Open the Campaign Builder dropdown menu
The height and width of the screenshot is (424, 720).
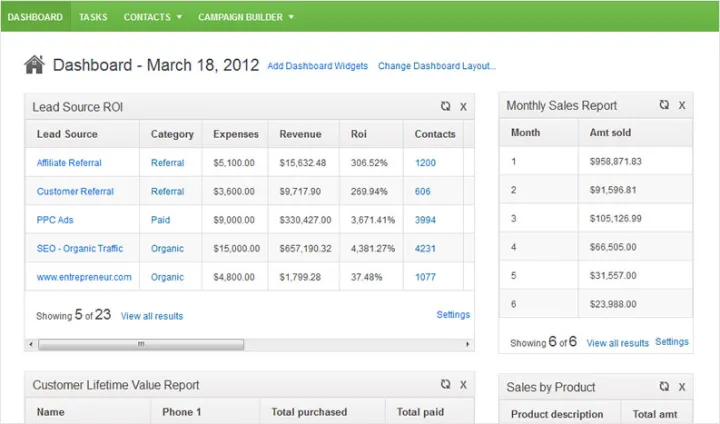tap(246, 17)
